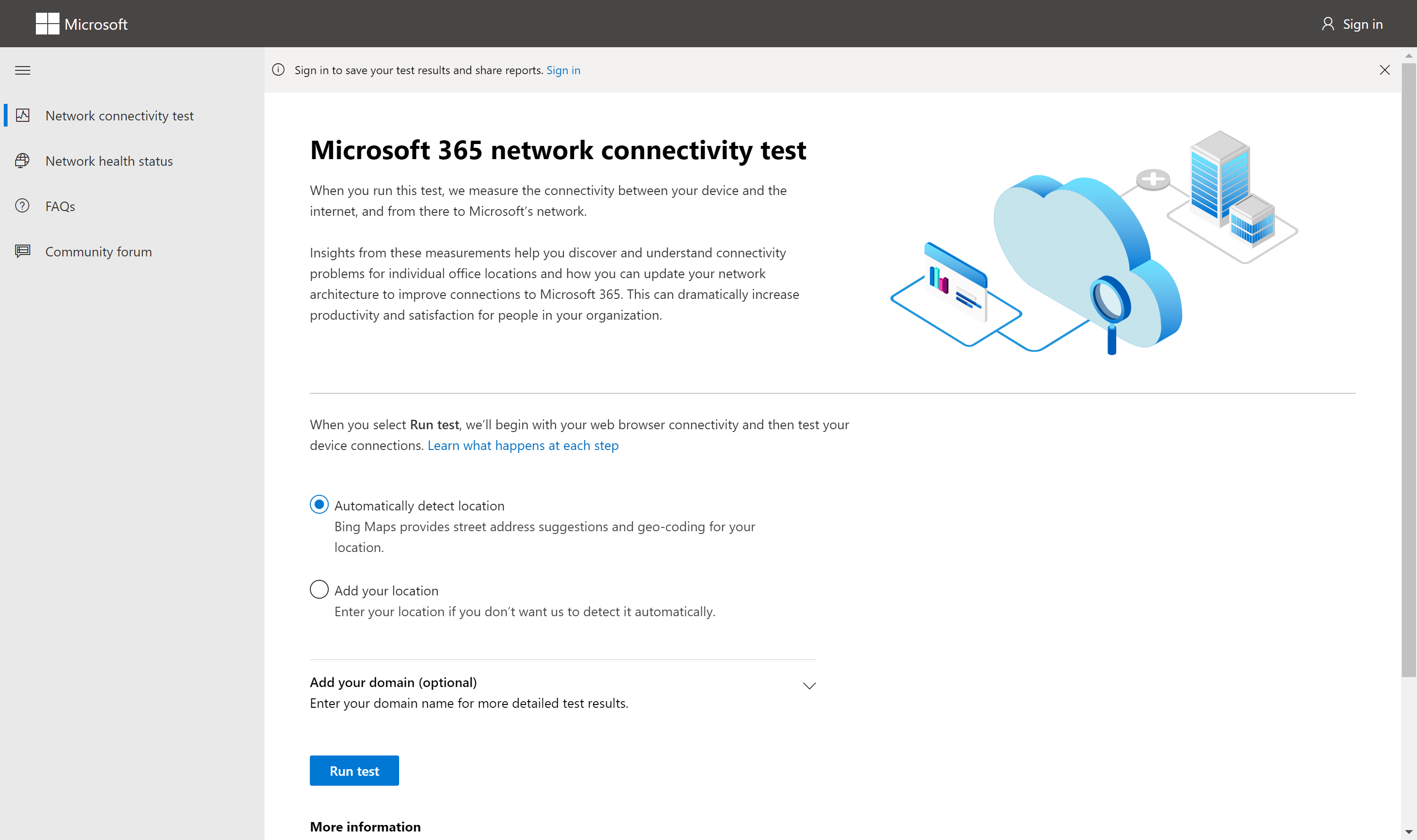Viewport: 1417px width, 840px height.
Task: Navigate to the FAQs section
Action: [x=60, y=205]
